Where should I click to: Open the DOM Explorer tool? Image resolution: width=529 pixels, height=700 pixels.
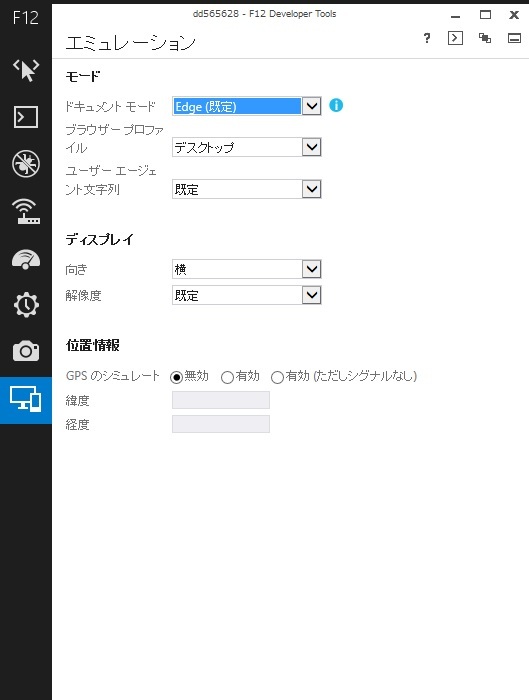click(x=25, y=70)
